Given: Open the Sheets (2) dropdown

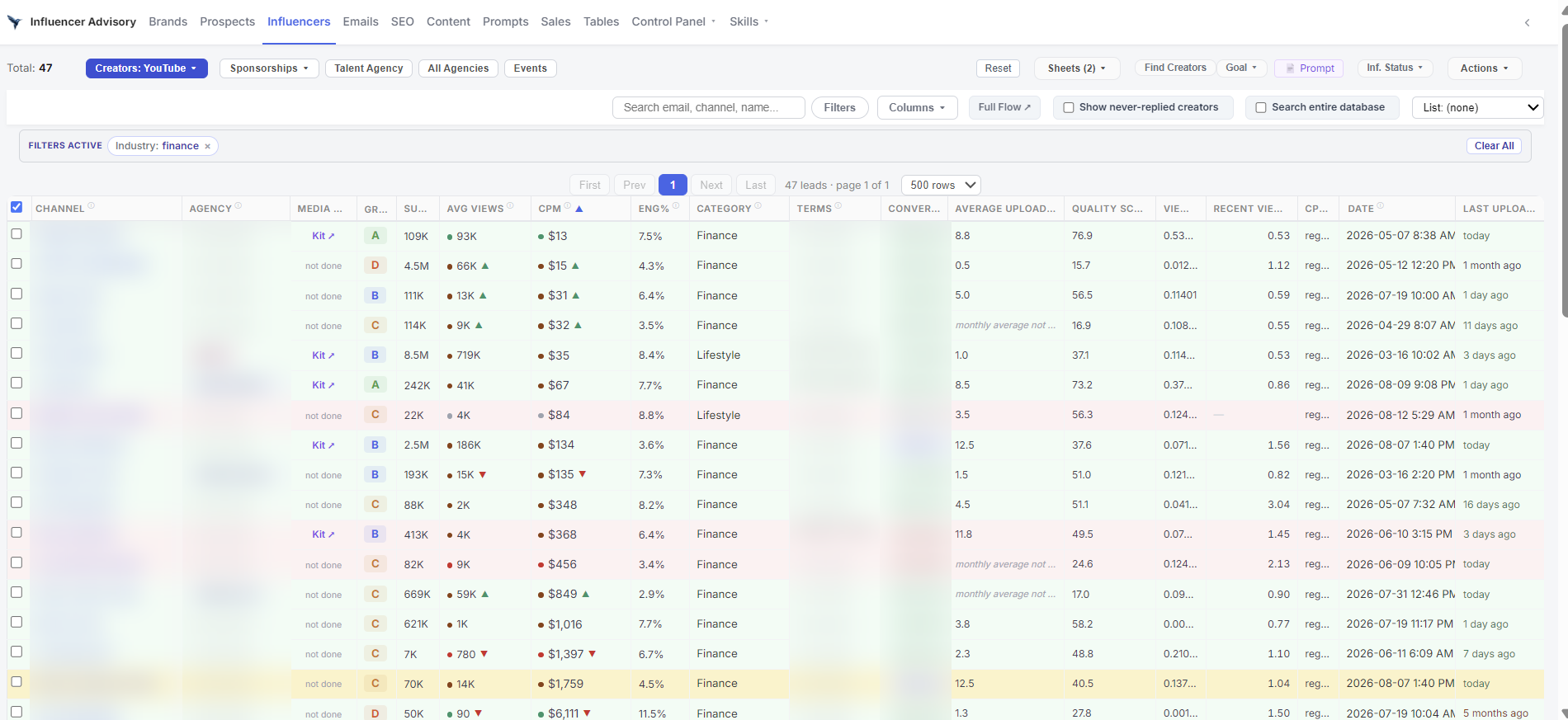Looking at the screenshot, I should pos(1077,68).
